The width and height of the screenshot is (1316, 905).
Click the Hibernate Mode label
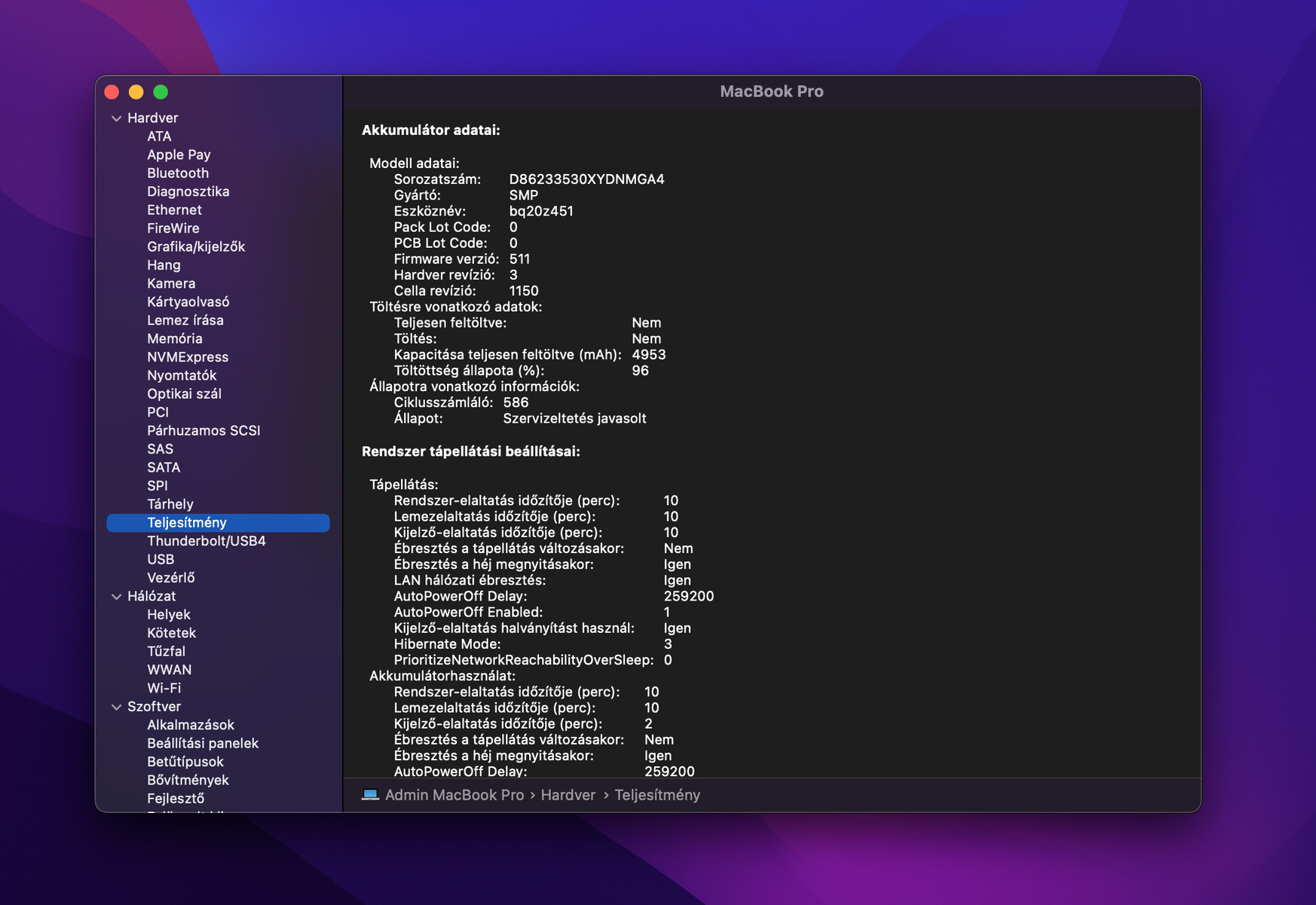coord(447,644)
